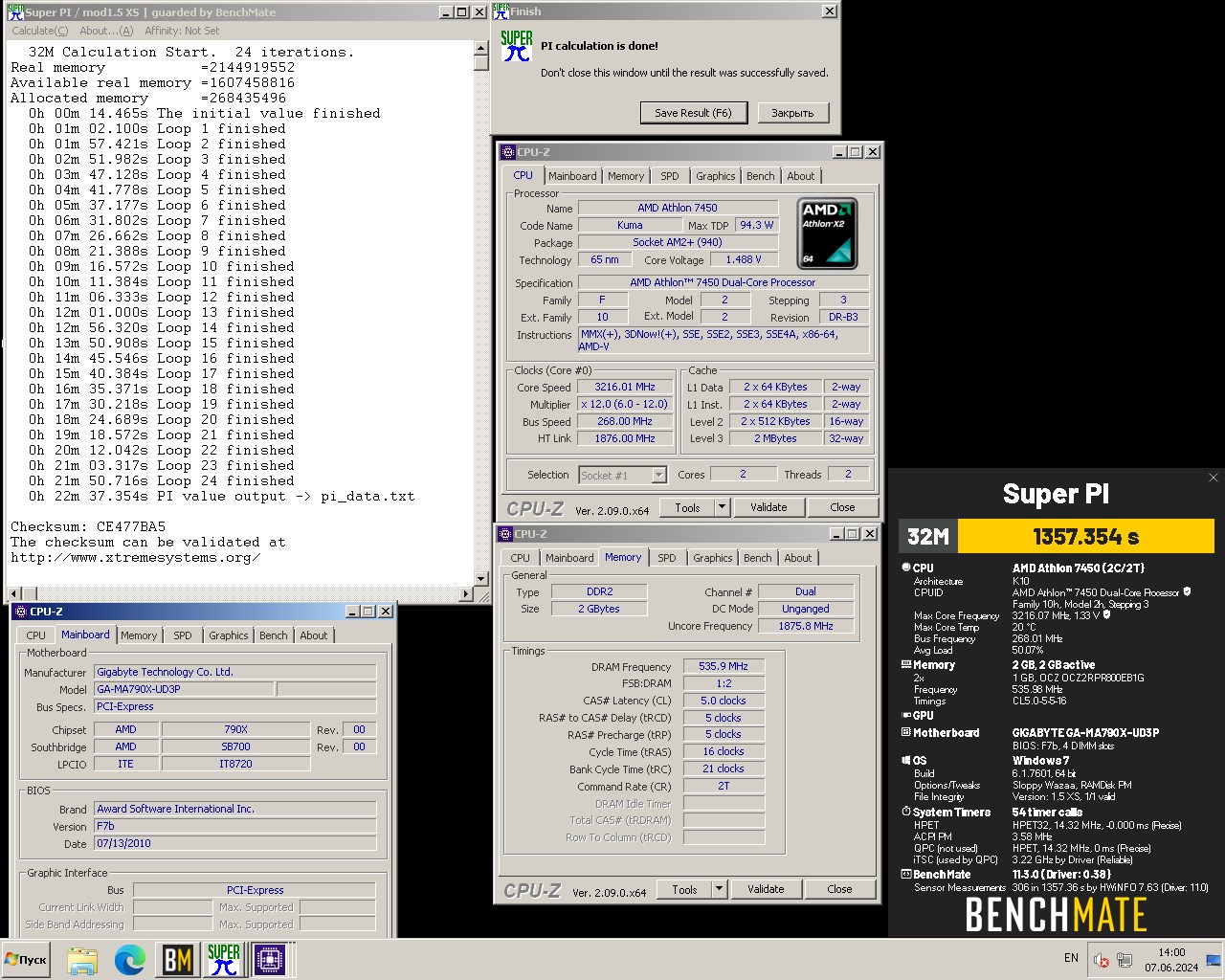
Task: Click Tools button in Memory CPU-Z window
Action: click(x=684, y=889)
